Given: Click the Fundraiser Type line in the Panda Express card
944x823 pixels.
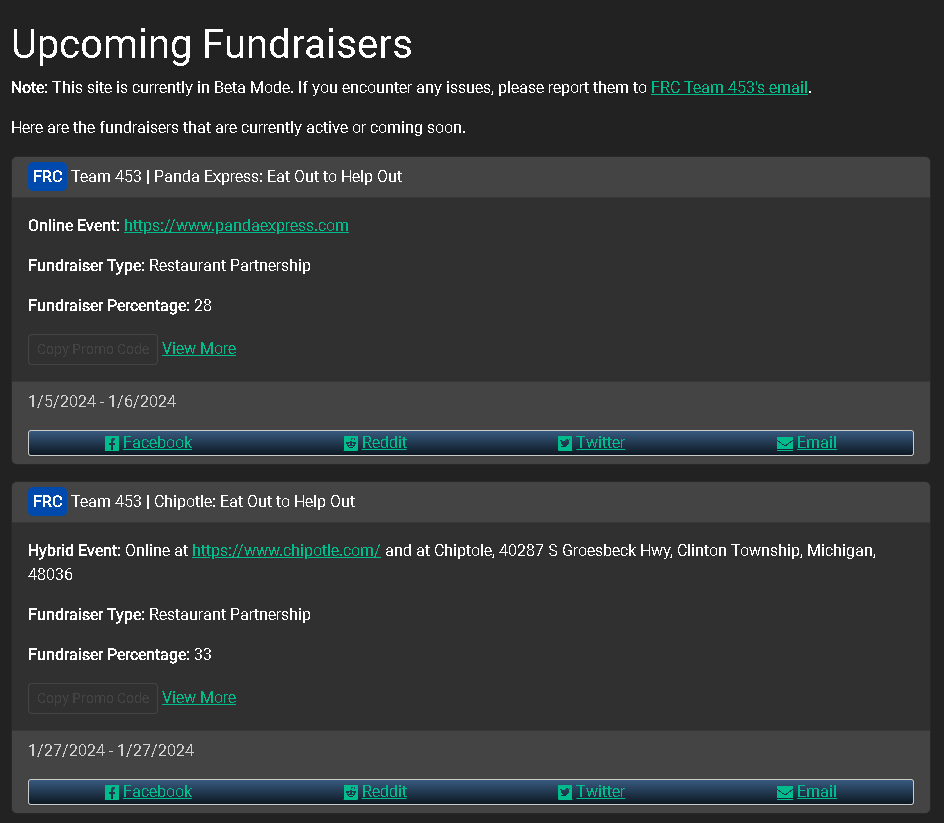Looking at the screenshot, I should 169,266.
